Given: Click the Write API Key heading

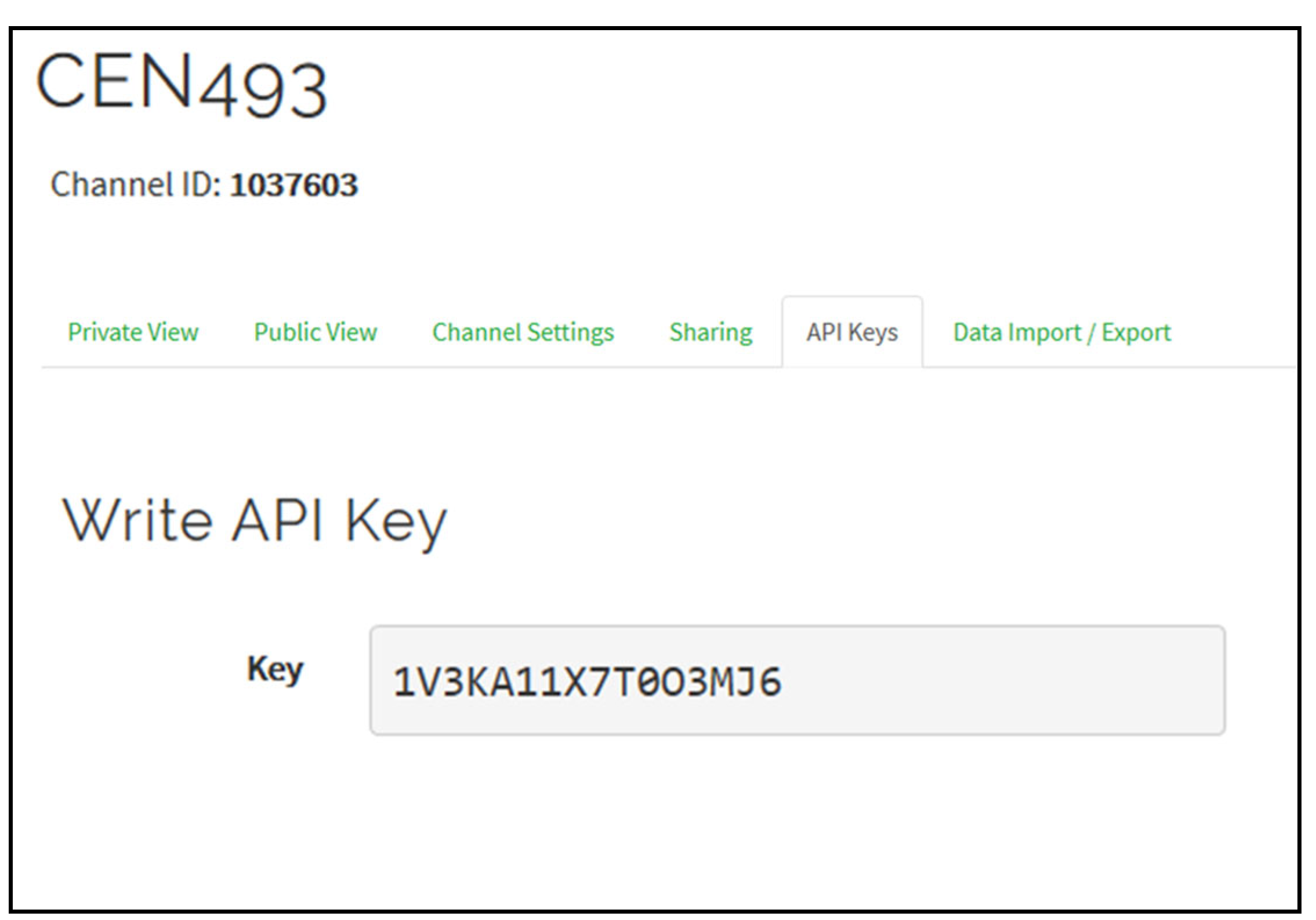Looking at the screenshot, I should tap(254, 520).
